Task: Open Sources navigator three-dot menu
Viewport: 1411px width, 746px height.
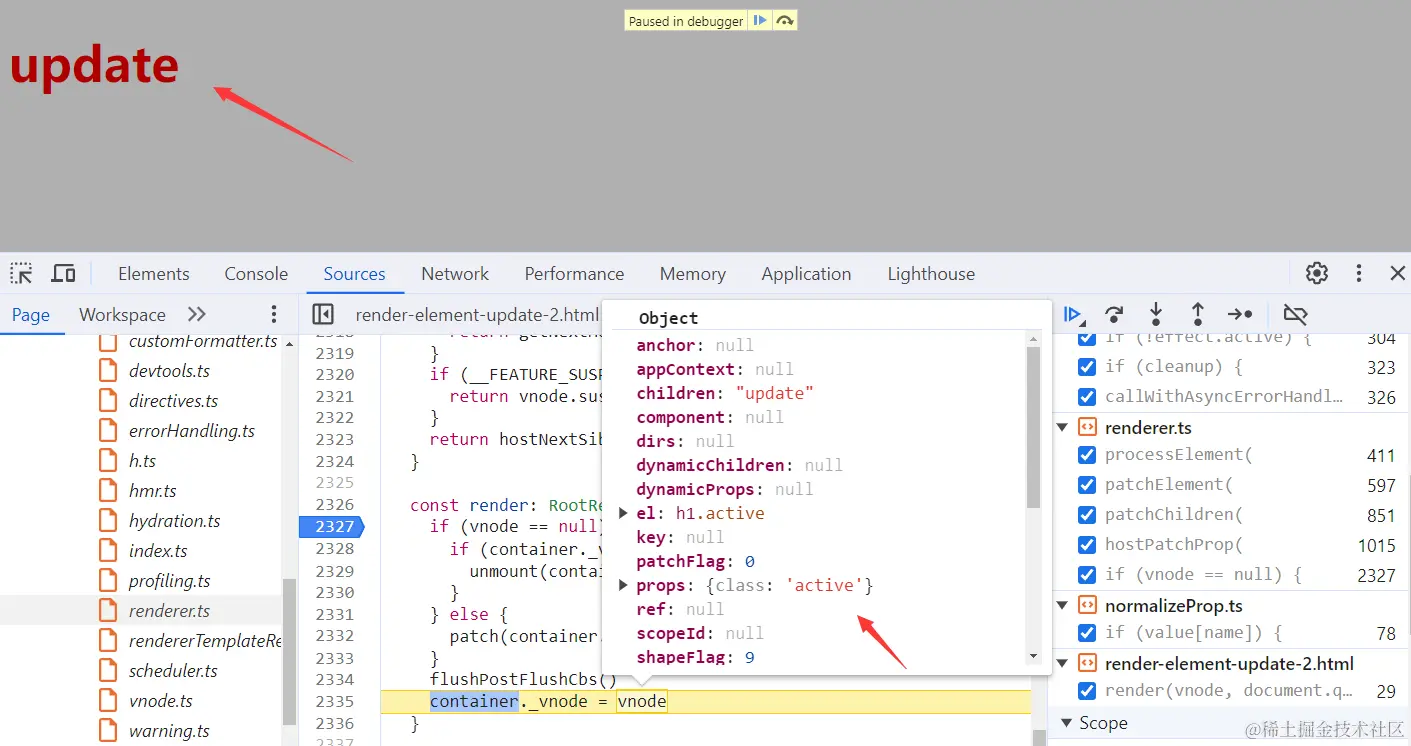Action: click(274, 314)
